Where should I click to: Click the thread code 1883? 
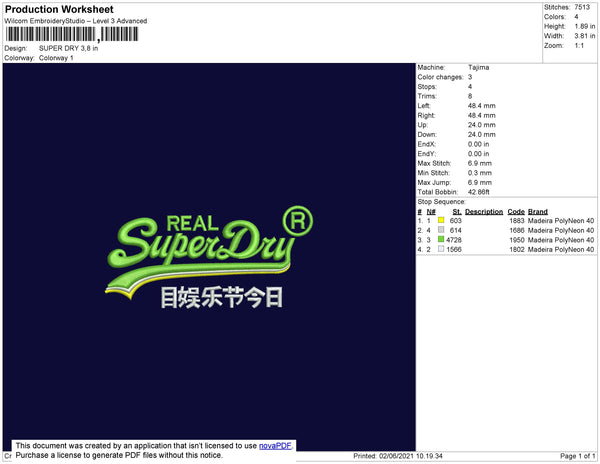pyautogui.click(x=517, y=221)
